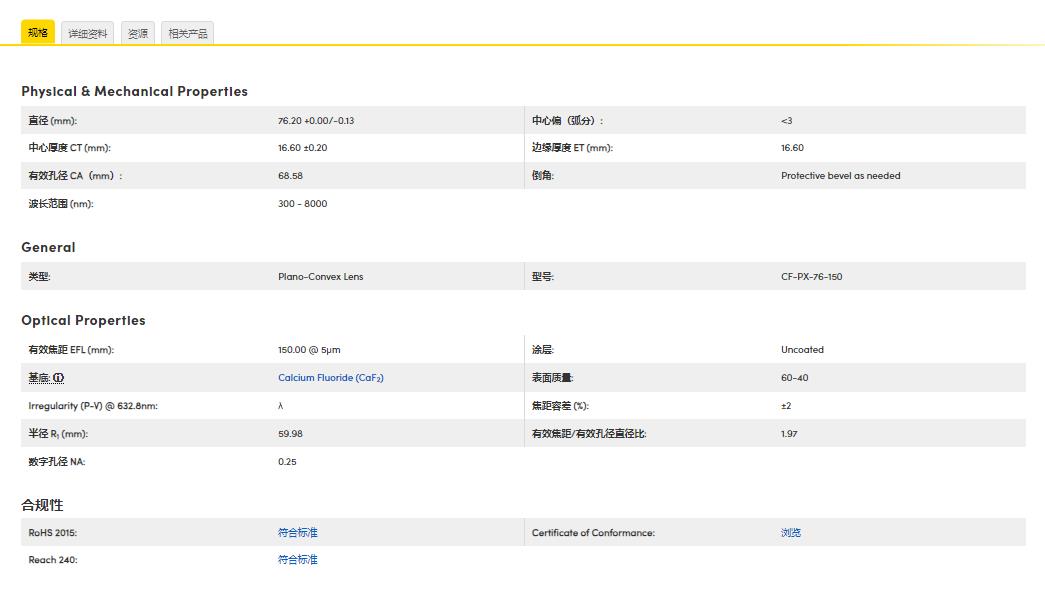Click the Physical & Mechanical Properties heading
Viewport: 1045px width, 593px height.
pos(135,91)
